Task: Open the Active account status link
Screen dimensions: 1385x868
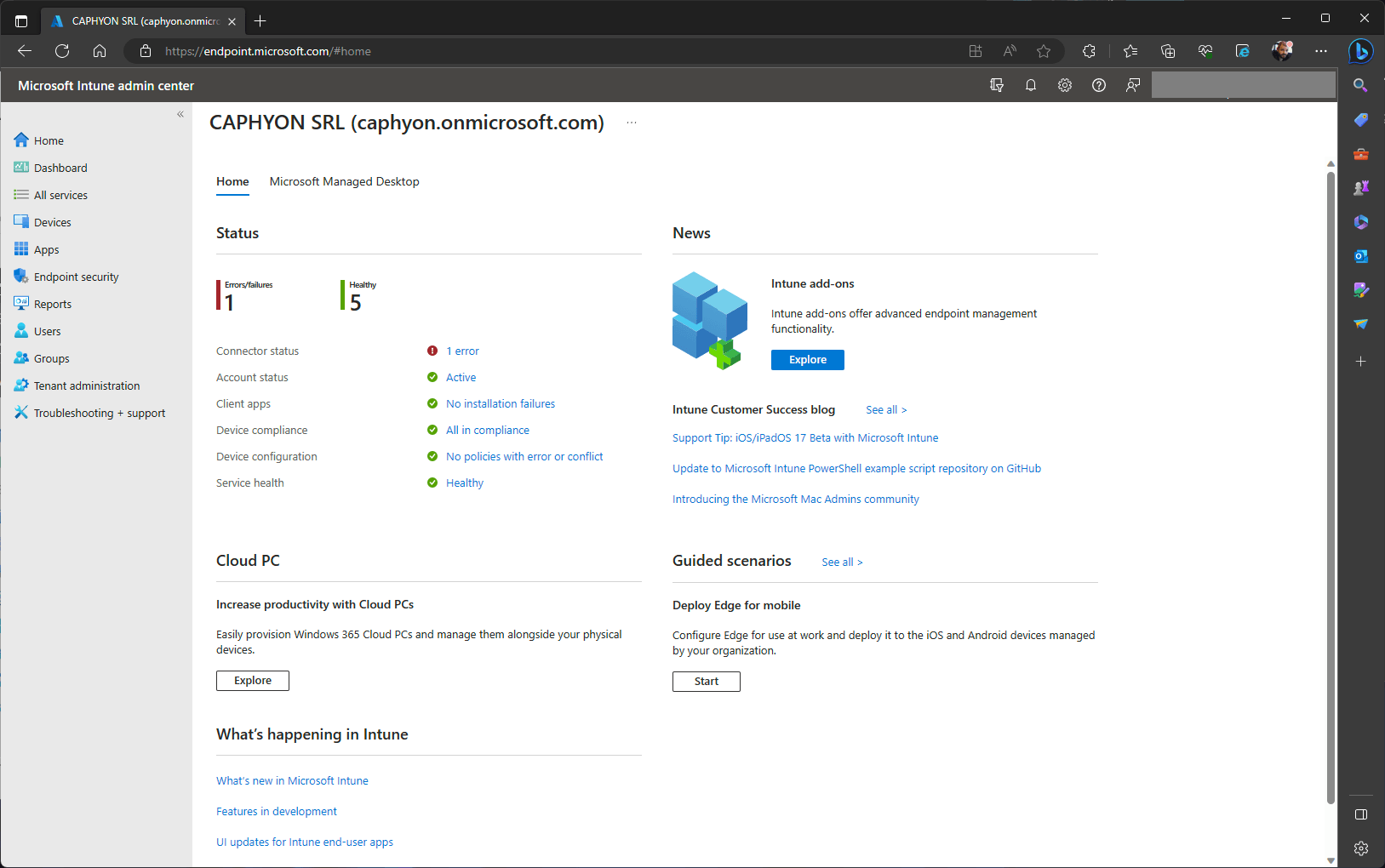Action: [x=461, y=377]
